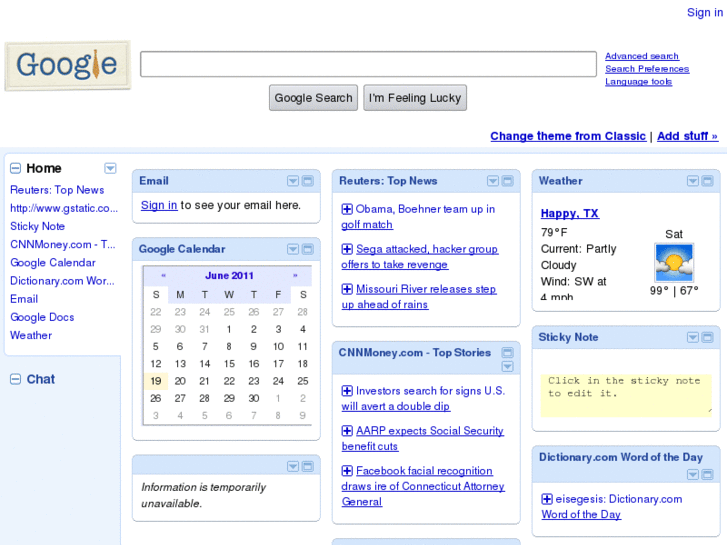Go to previous month in calendar
727x545 pixels.
(x=163, y=276)
